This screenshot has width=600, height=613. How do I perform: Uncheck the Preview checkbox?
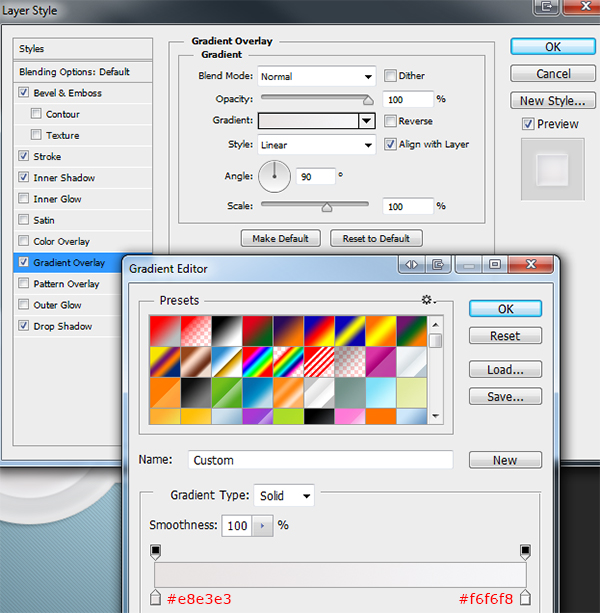coord(528,124)
